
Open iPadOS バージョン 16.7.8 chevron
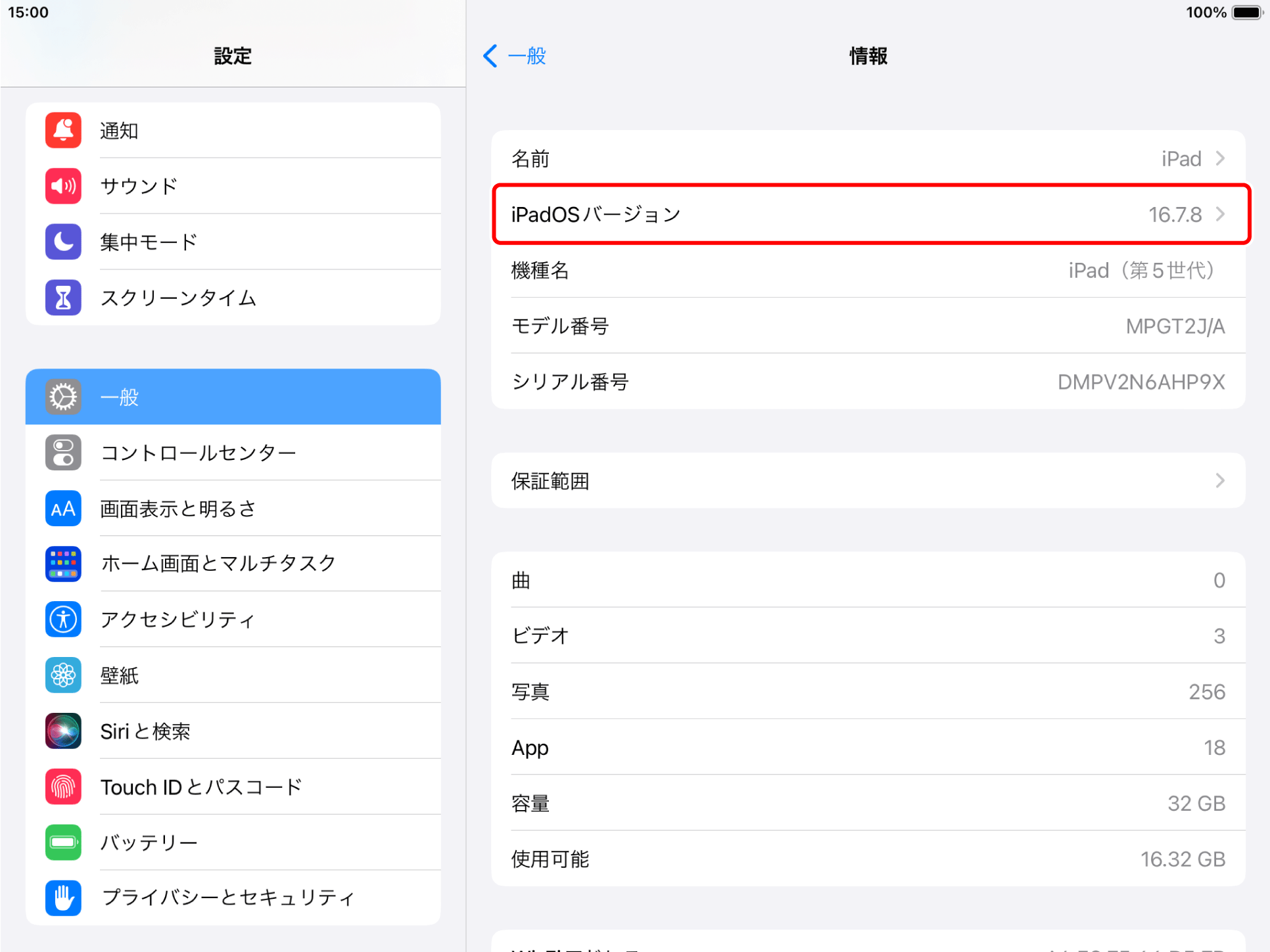pyautogui.click(x=1220, y=214)
